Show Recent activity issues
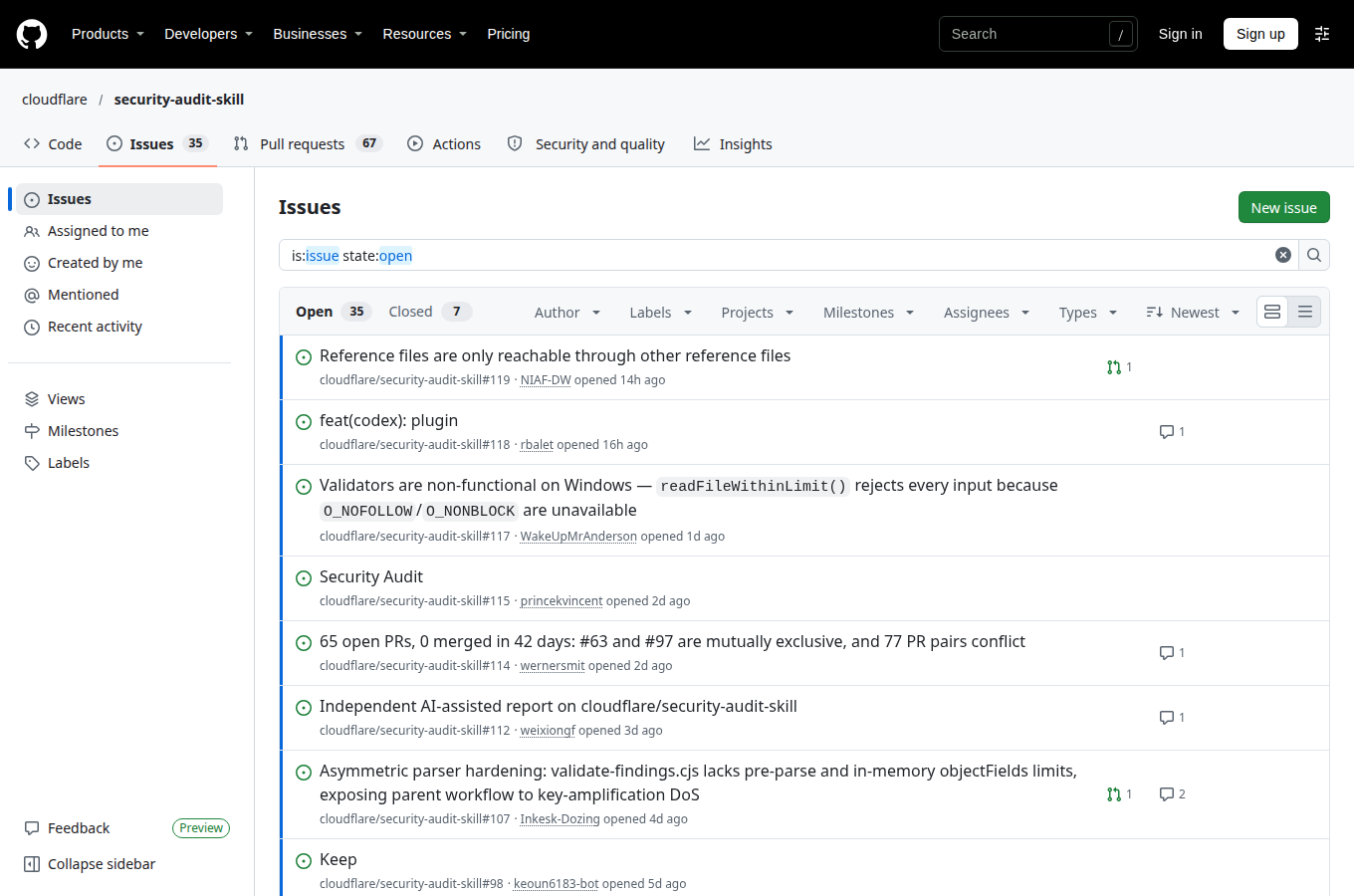 (x=119, y=327)
